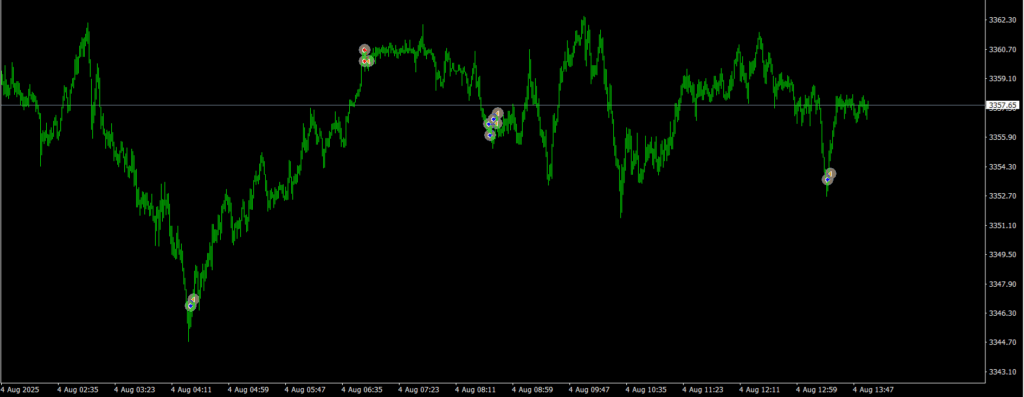This screenshot has height=397, width=1024.
Task: Click the blue buy marker near 12:59
Action: pos(827,180)
